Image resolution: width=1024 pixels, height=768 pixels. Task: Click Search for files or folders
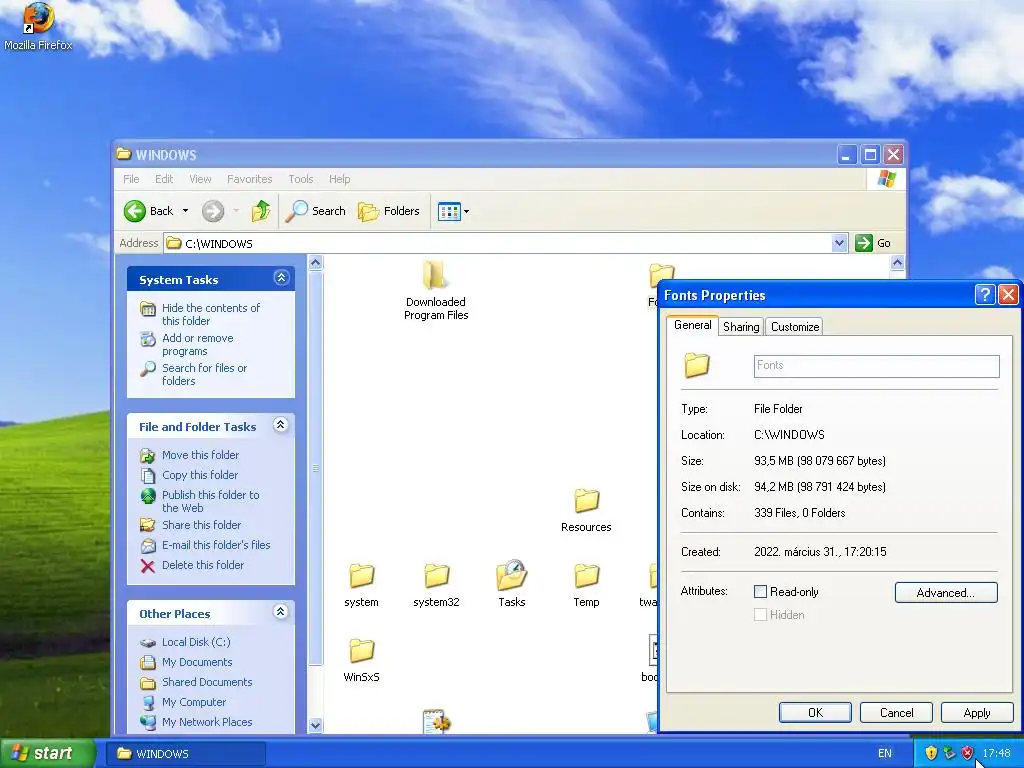pyautogui.click(x=204, y=374)
